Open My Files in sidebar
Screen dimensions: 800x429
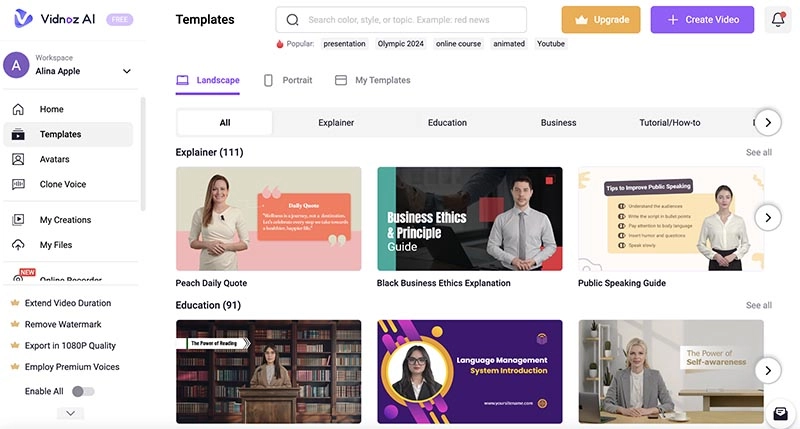[56, 245]
